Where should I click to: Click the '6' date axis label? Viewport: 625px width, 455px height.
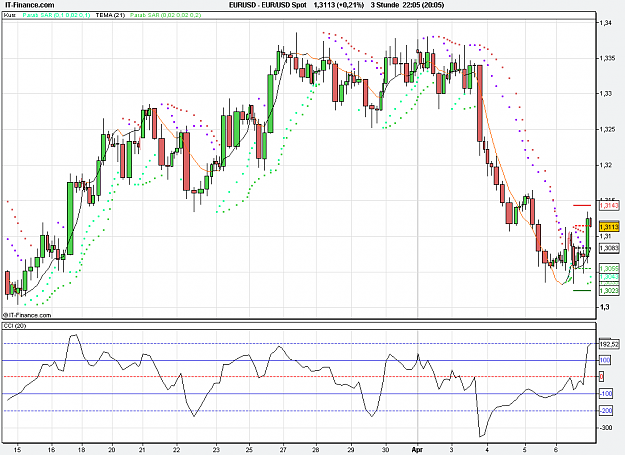coord(556,449)
